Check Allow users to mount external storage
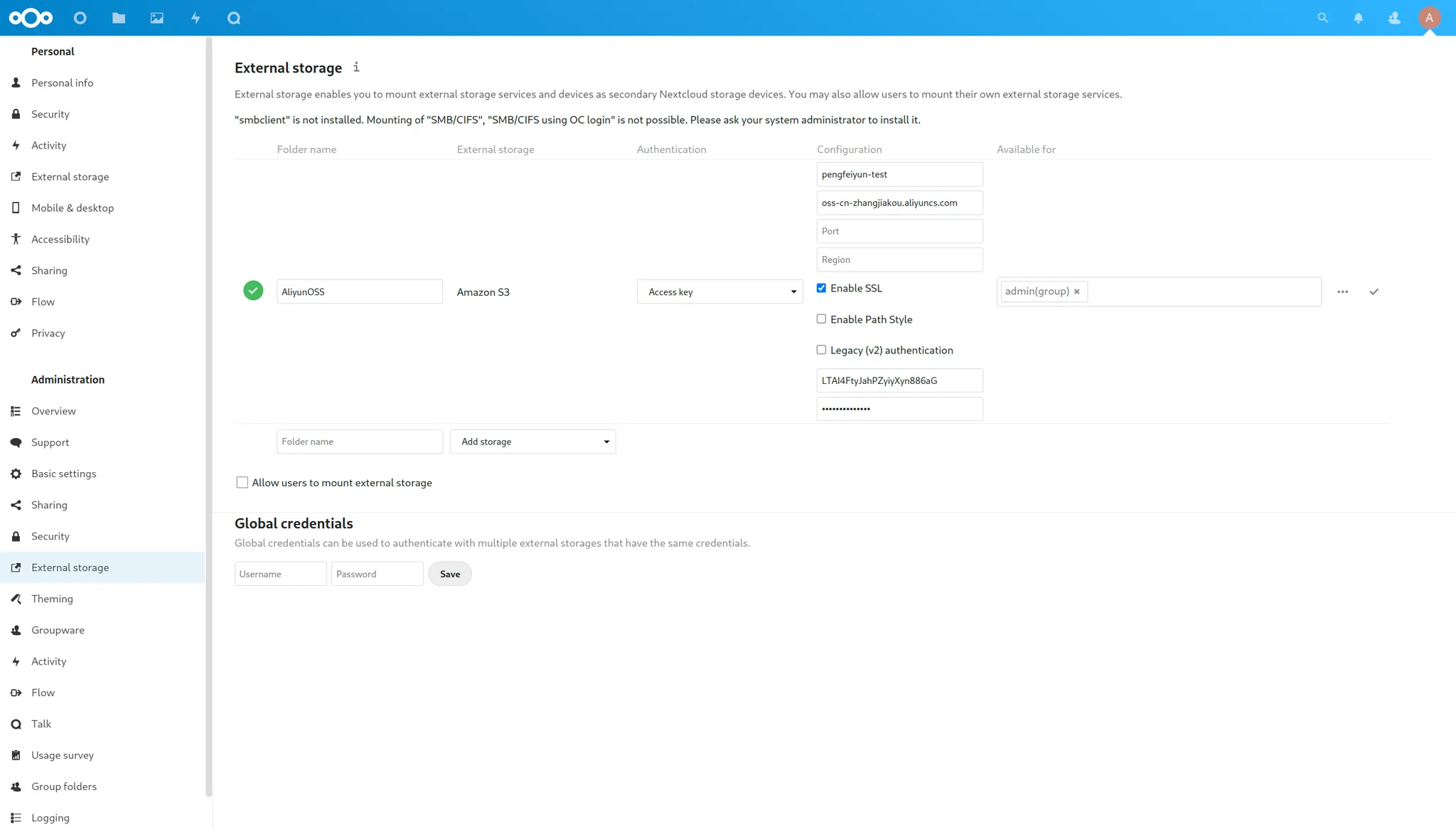This screenshot has width=1456, height=839. [x=242, y=483]
